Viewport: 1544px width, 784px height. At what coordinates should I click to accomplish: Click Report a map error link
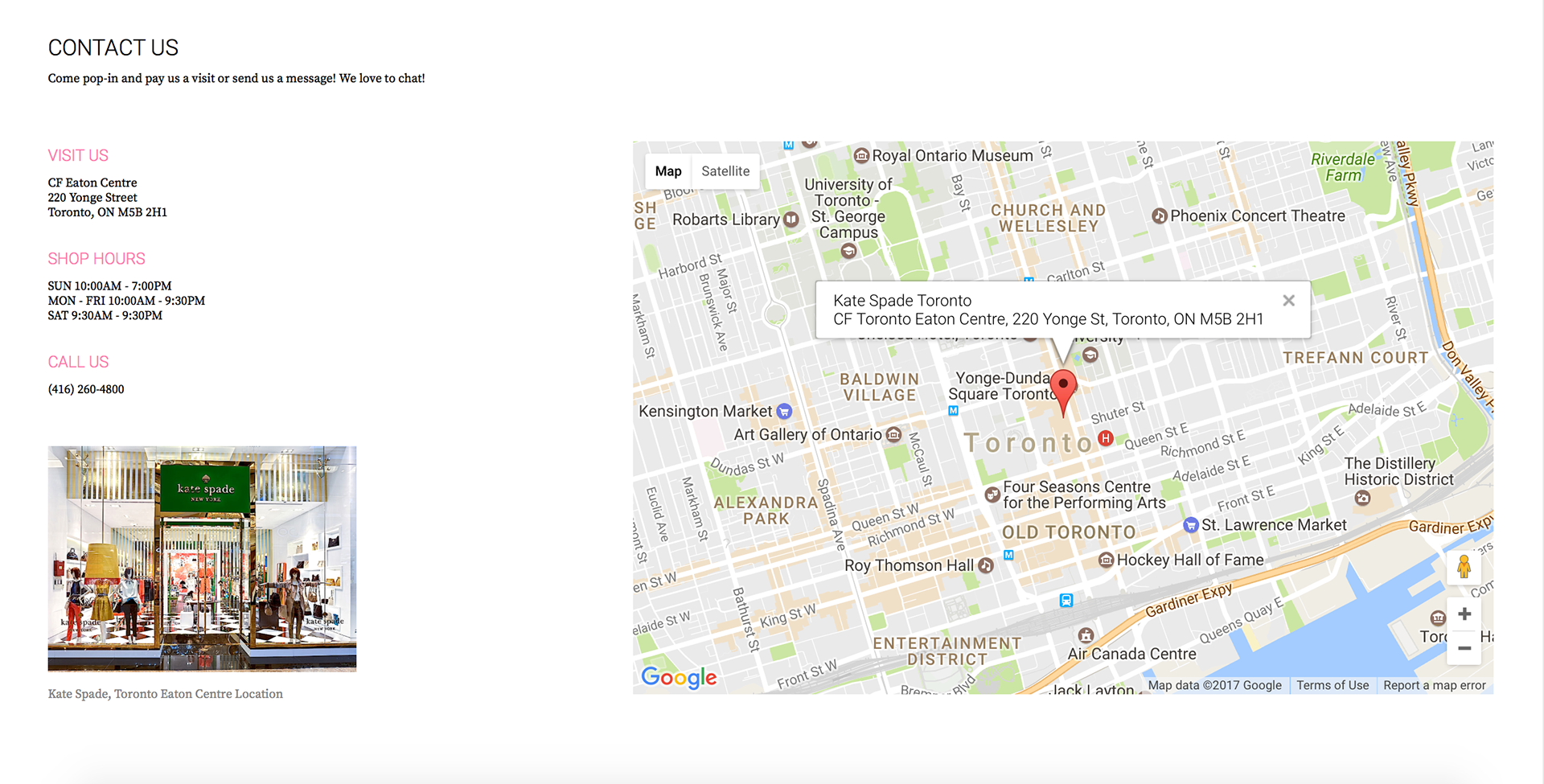[1435, 685]
